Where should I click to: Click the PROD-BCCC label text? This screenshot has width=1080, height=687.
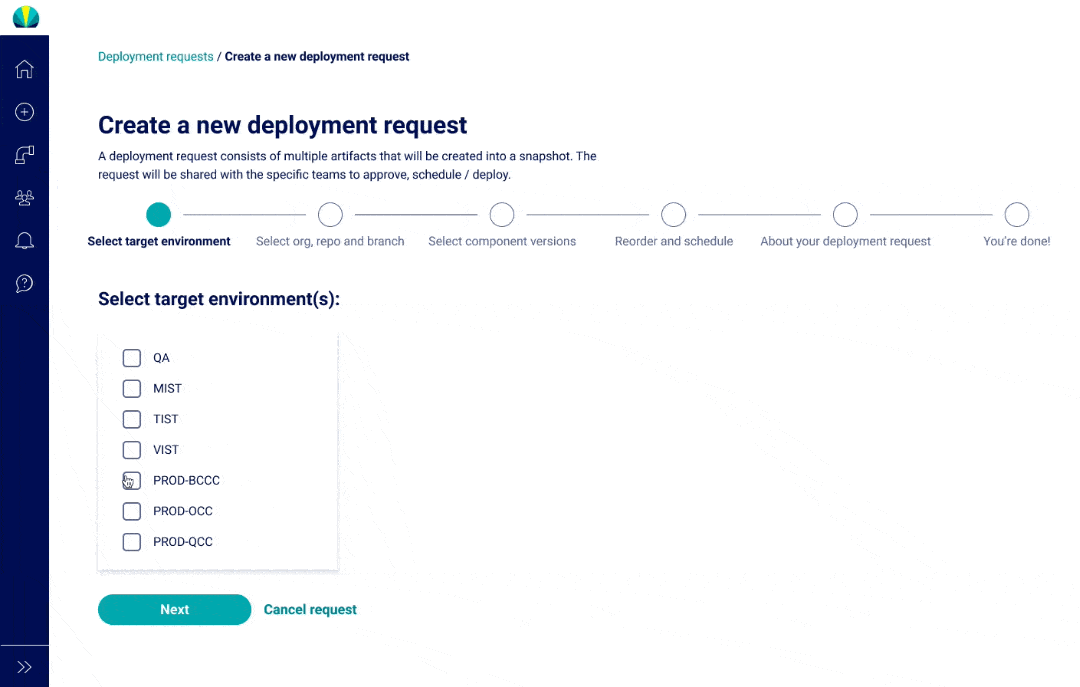click(x=186, y=480)
